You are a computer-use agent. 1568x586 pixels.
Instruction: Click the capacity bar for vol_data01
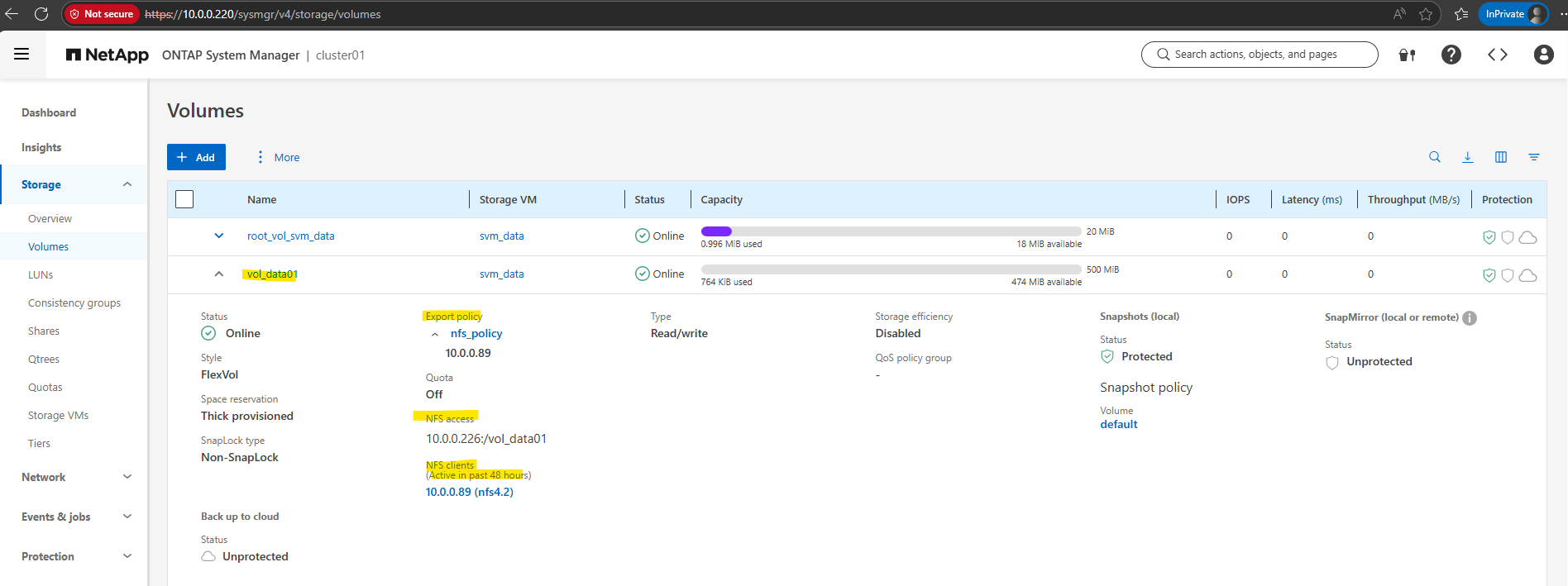click(x=891, y=269)
